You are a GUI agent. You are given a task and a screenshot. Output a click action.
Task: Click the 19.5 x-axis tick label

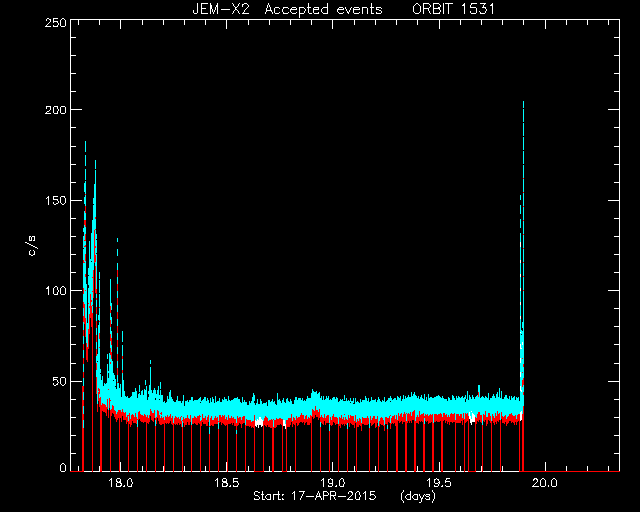[x=439, y=483]
